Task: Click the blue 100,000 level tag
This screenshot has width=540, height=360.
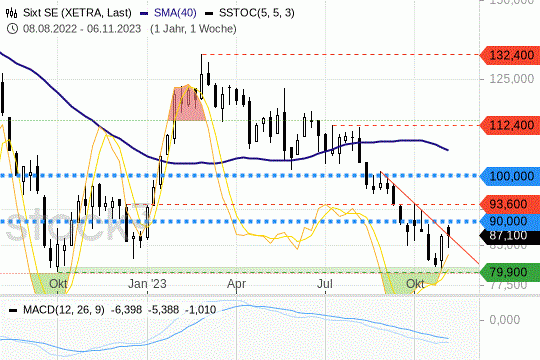Action: coord(510,176)
